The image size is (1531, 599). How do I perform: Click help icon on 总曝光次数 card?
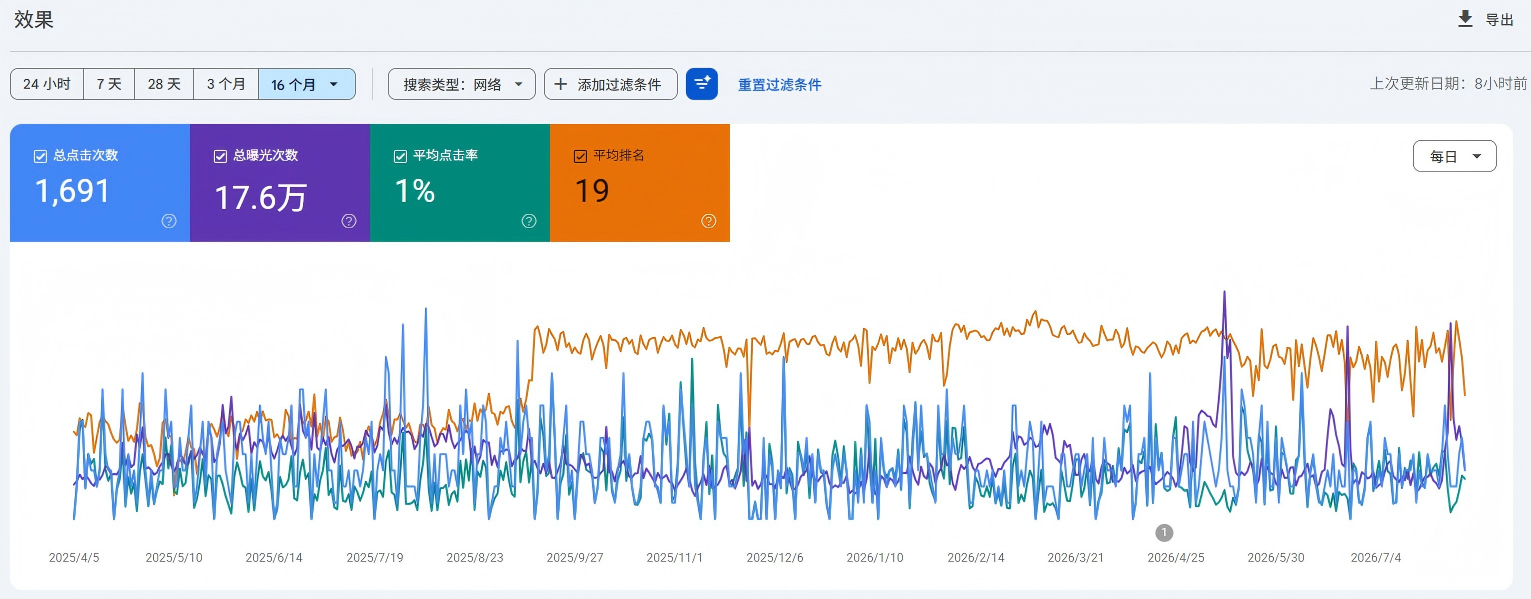pyautogui.click(x=349, y=221)
